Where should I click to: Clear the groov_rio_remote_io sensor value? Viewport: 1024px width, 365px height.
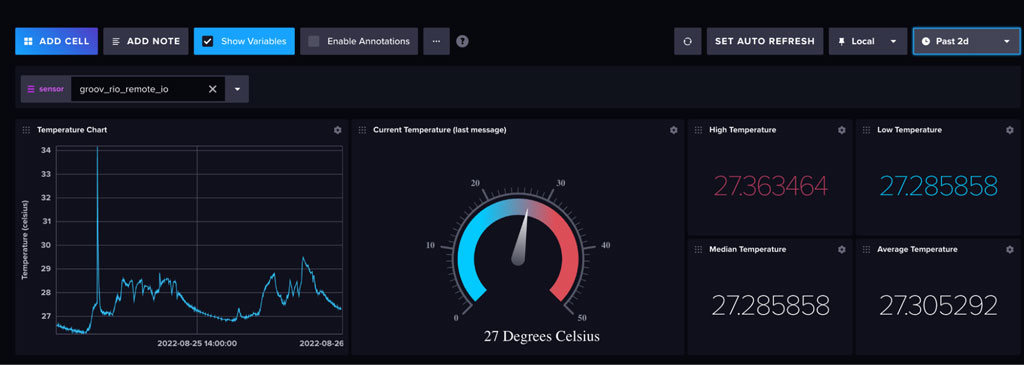click(x=212, y=89)
